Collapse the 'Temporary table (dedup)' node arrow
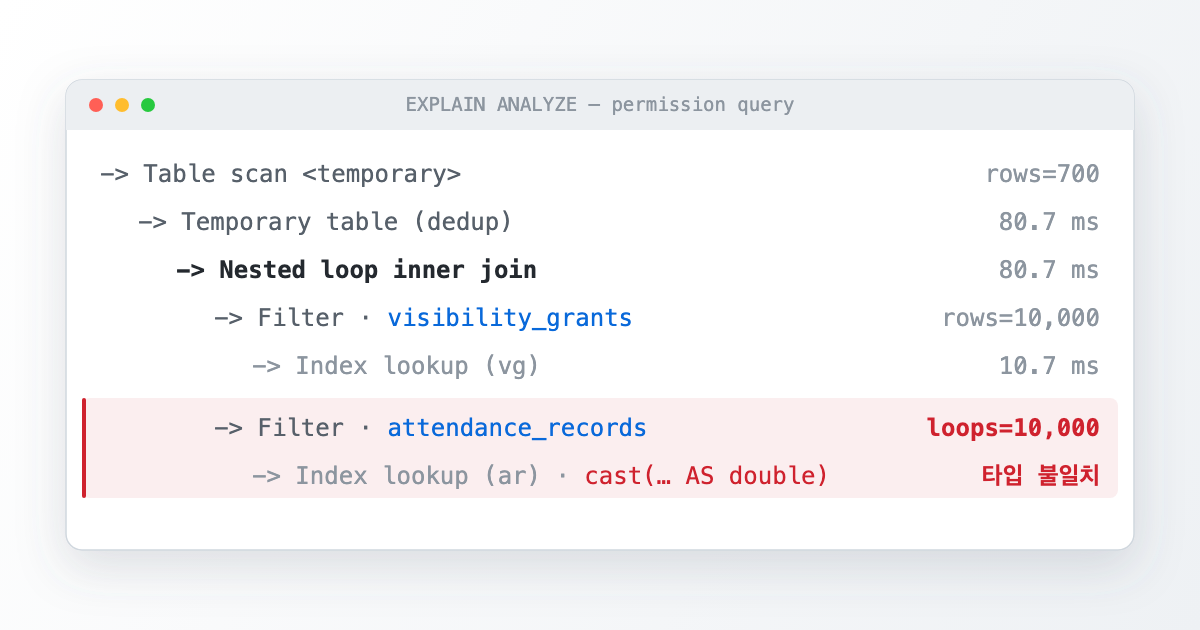This screenshot has width=1200, height=630. pyautogui.click(x=152, y=222)
